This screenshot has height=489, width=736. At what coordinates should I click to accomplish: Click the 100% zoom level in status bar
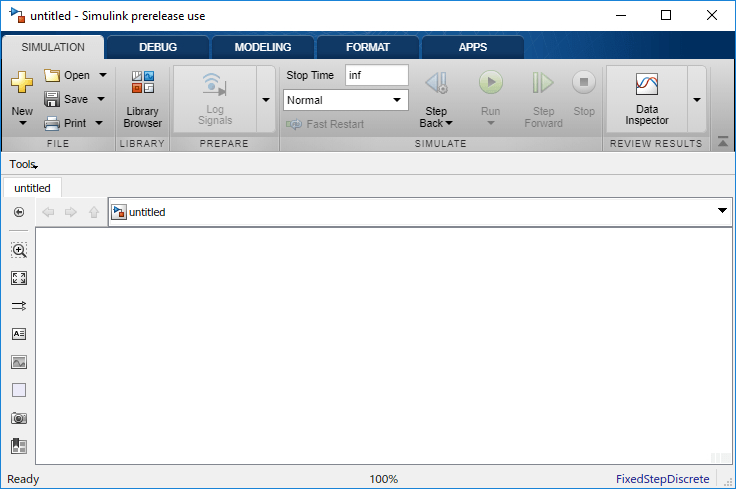click(x=383, y=479)
